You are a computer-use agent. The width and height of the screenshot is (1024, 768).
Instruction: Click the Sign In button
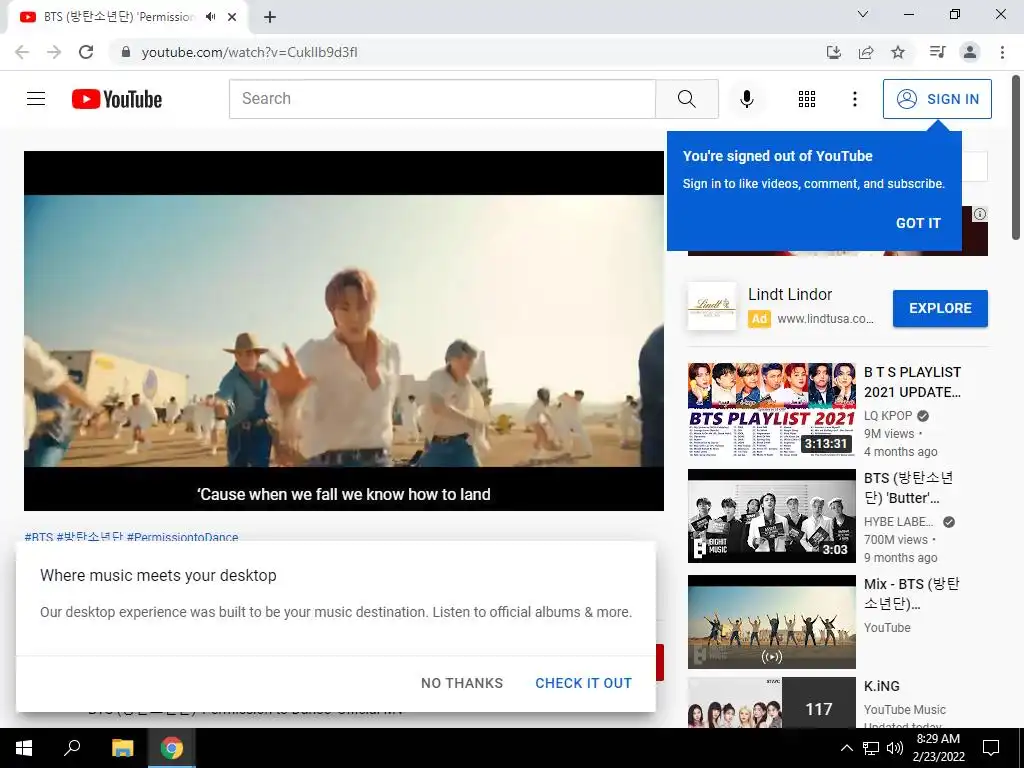[x=937, y=99]
